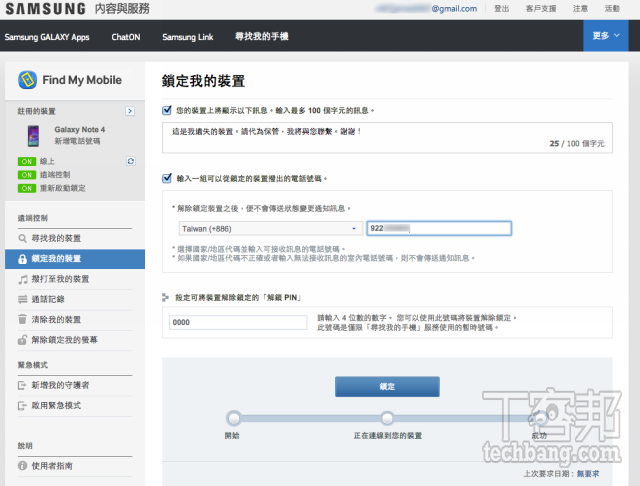Click the icon beside 新增我的守護者
Image resolution: width=640 pixels, height=486 pixels.
pyautogui.click(x=22, y=385)
